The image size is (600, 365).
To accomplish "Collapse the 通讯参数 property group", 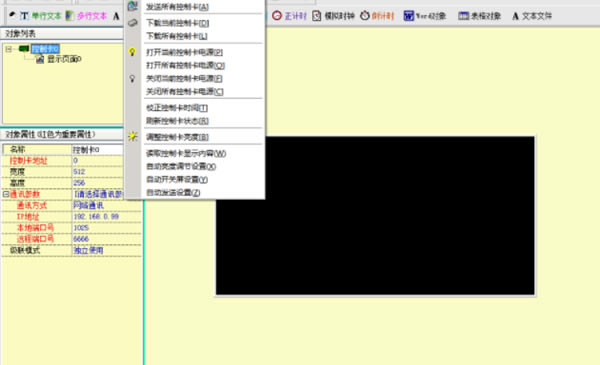I will (6, 194).
